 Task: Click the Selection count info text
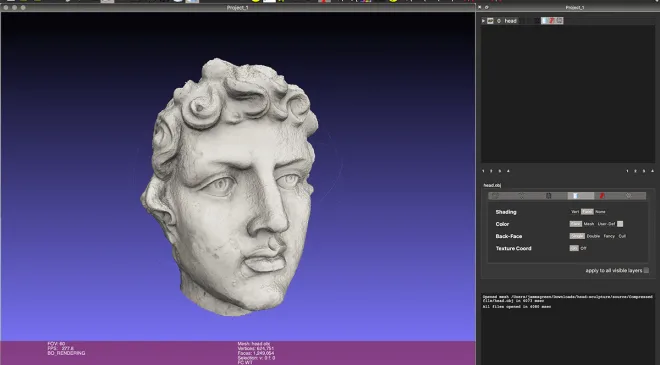pos(256,358)
